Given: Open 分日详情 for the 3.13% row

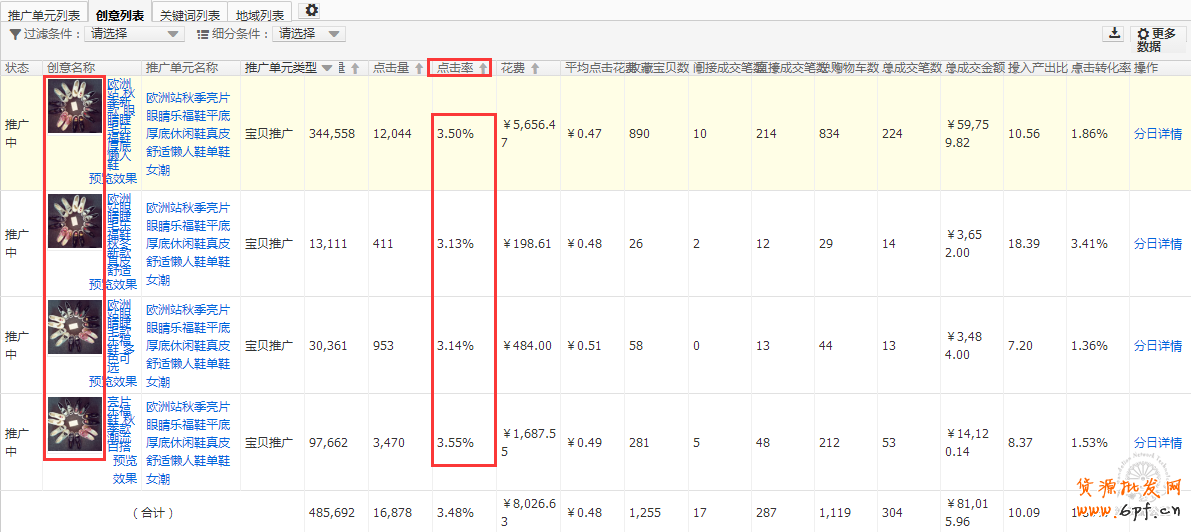Looking at the screenshot, I should click(x=1157, y=244).
